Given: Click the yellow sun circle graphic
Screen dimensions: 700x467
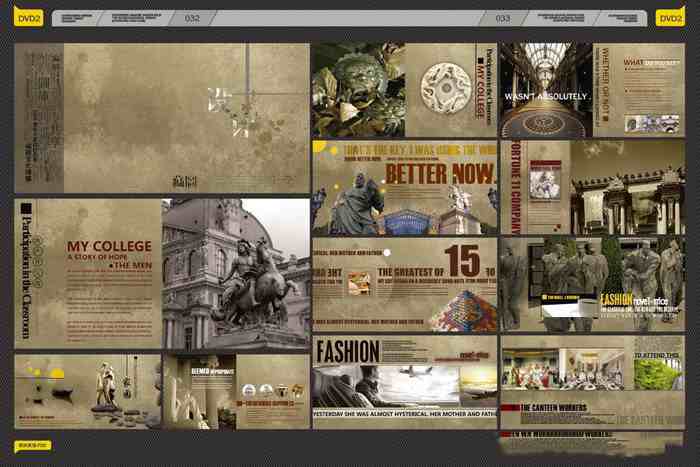Looking at the screenshot, I should point(57,373).
